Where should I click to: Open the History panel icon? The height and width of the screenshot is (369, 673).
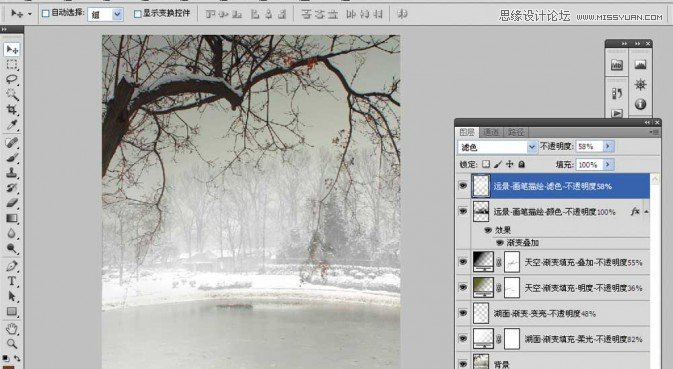pyautogui.click(x=617, y=93)
